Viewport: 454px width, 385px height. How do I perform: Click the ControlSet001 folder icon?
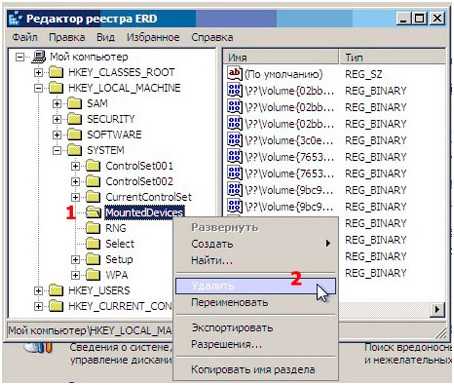pos(93,166)
